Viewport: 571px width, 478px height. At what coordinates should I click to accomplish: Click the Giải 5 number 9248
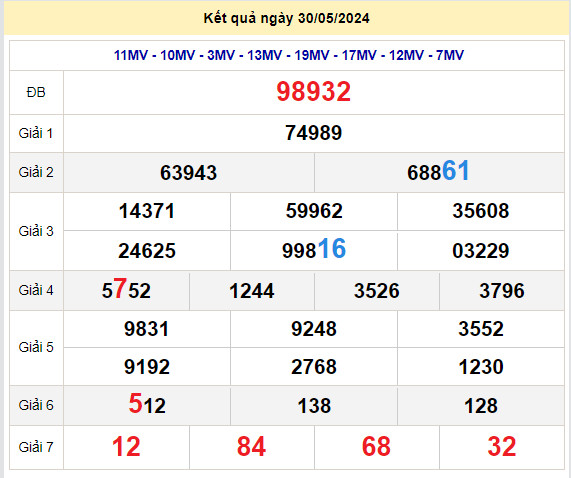click(x=314, y=329)
